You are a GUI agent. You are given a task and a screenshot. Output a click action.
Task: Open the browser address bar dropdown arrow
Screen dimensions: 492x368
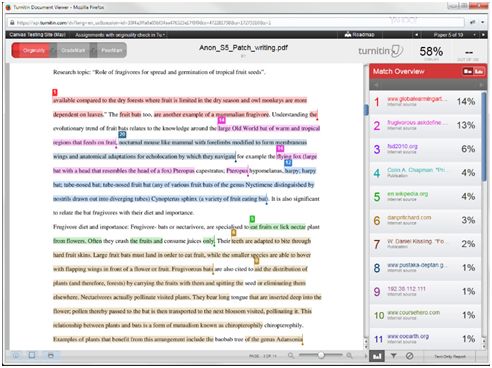[x=482, y=22]
